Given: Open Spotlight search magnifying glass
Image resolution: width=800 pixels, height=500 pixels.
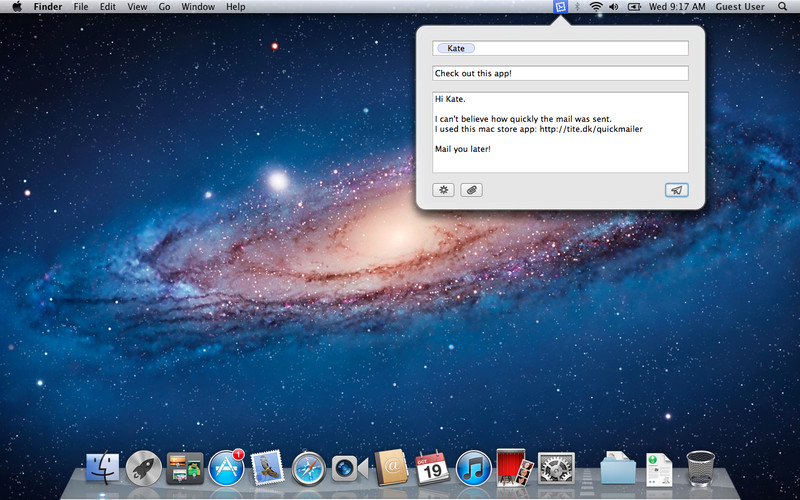Looking at the screenshot, I should [785, 7].
